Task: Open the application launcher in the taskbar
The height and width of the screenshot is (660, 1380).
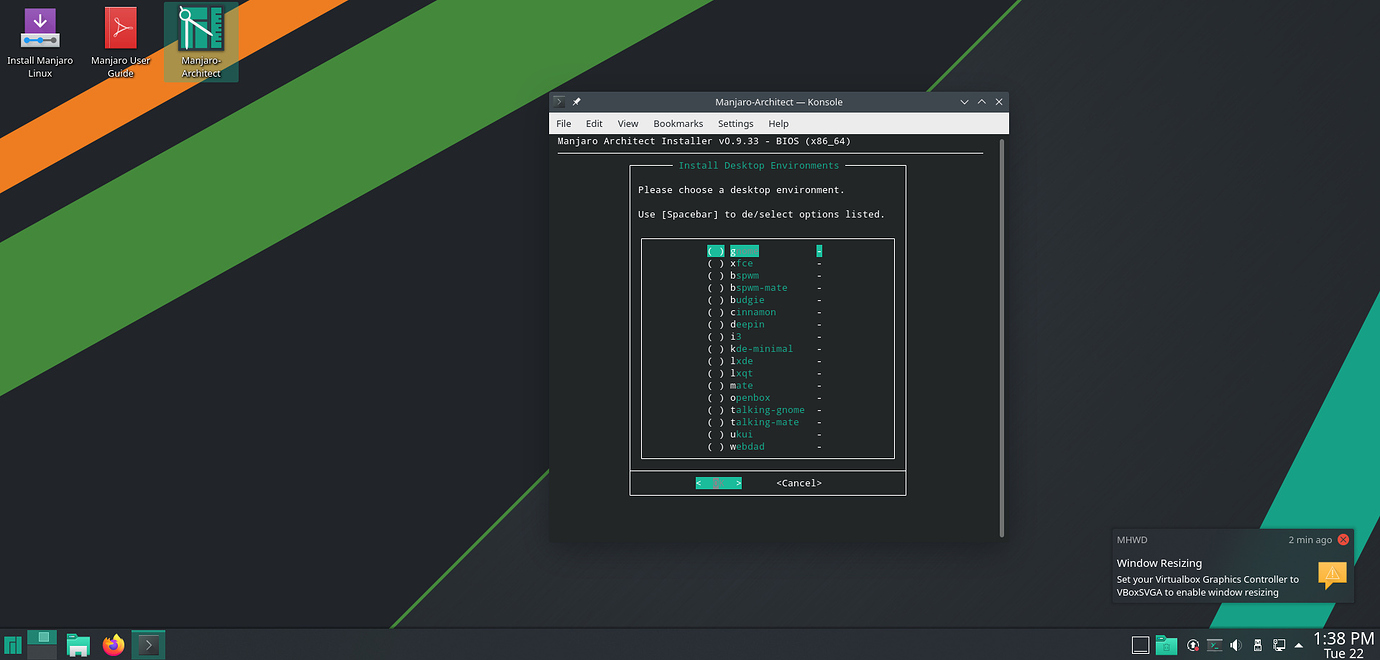Action: [12, 644]
